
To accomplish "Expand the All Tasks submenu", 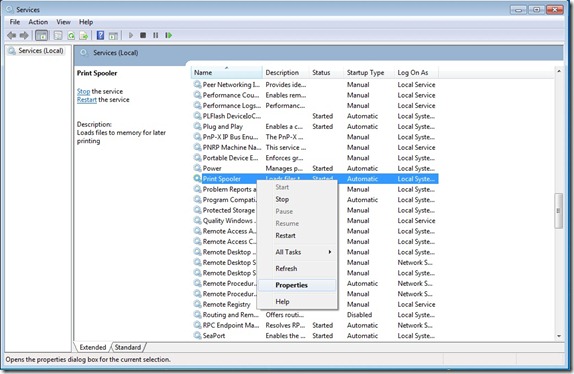I will click(x=297, y=252).
